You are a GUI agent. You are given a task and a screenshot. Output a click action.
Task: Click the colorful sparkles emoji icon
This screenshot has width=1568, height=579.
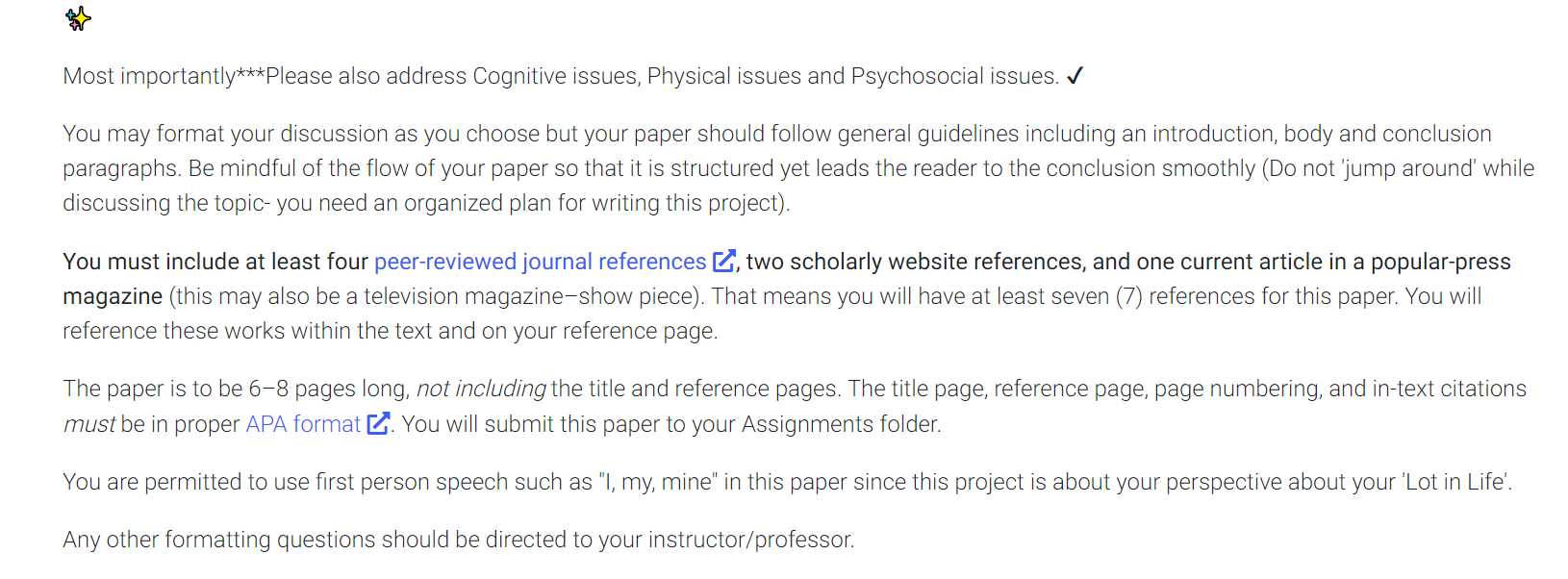pos(78,18)
